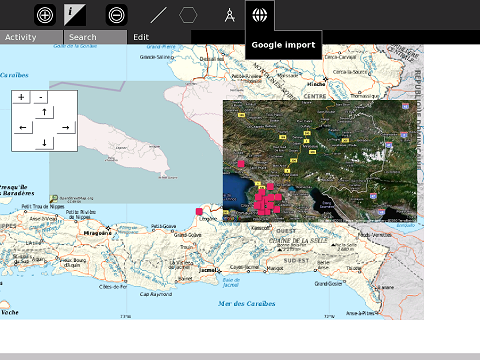Click the map minus zoom button
The image size is (480, 360).
tap(41, 97)
